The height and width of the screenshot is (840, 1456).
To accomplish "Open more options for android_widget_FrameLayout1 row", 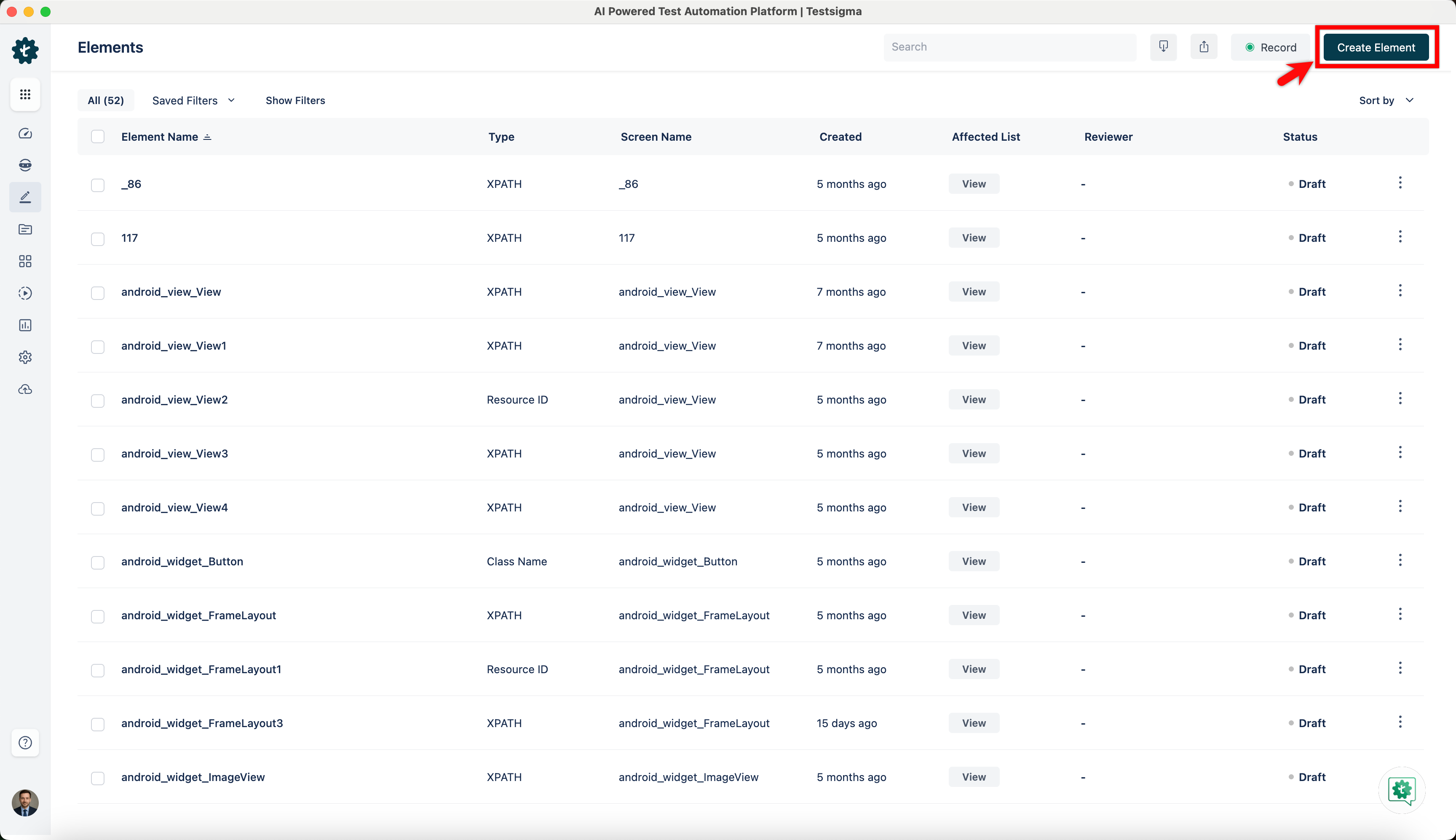I will coord(1400,668).
